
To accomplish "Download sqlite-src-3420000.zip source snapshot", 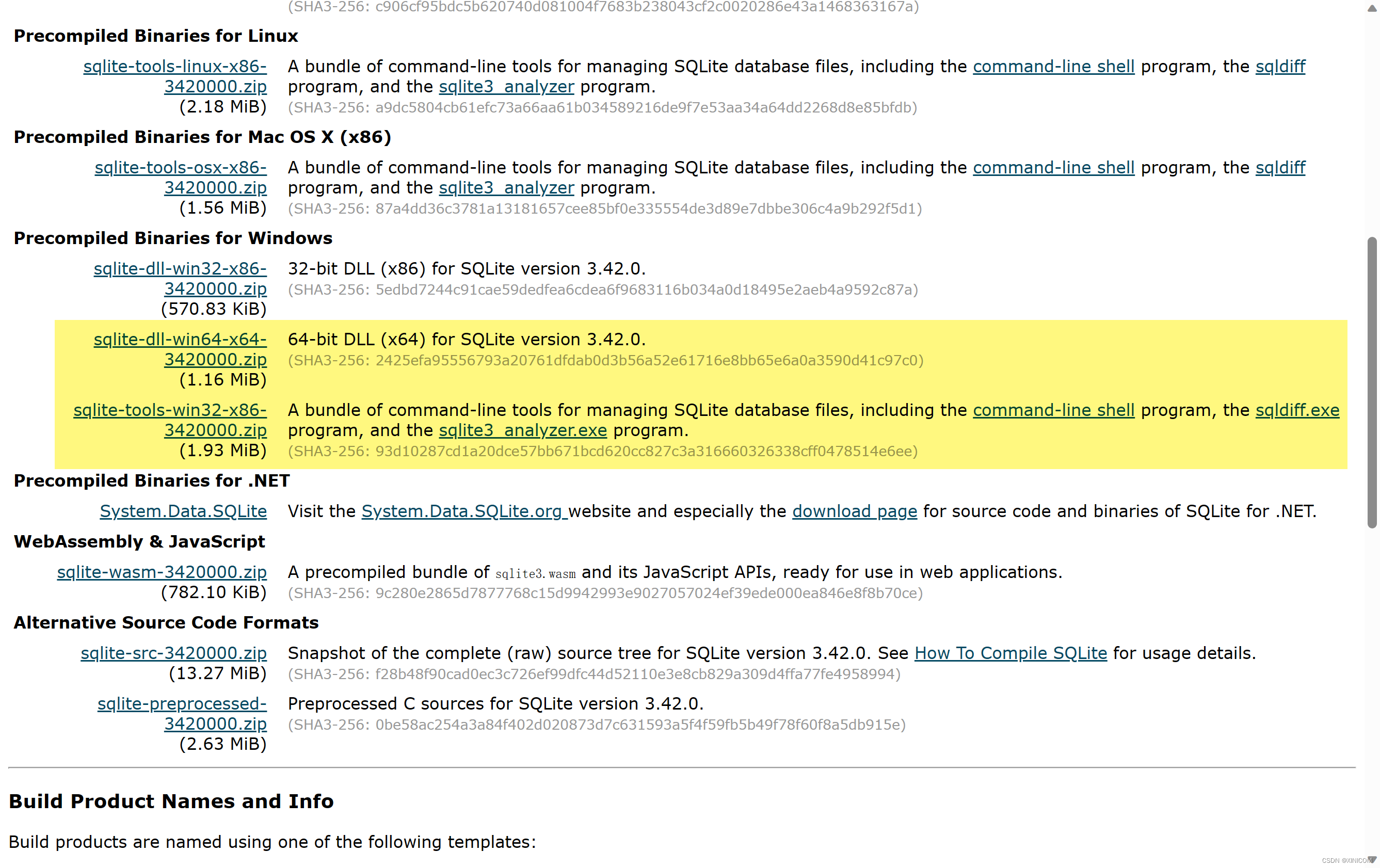I will [x=173, y=653].
